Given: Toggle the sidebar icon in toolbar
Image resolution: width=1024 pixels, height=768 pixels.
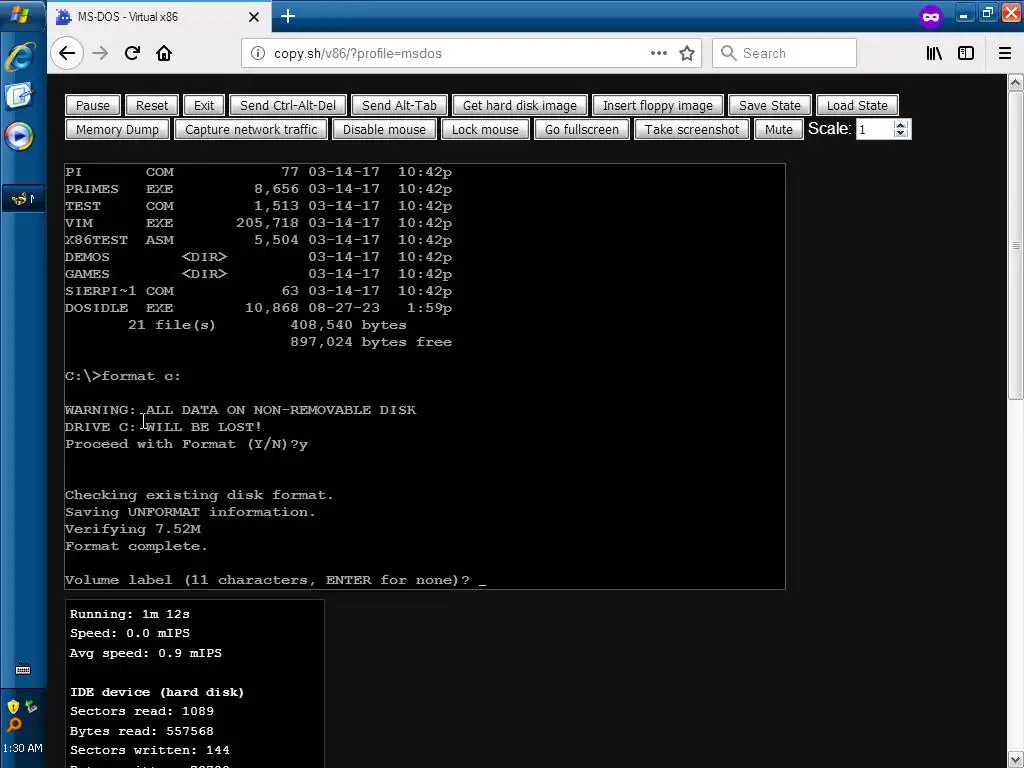Looking at the screenshot, I should point(966,53).
